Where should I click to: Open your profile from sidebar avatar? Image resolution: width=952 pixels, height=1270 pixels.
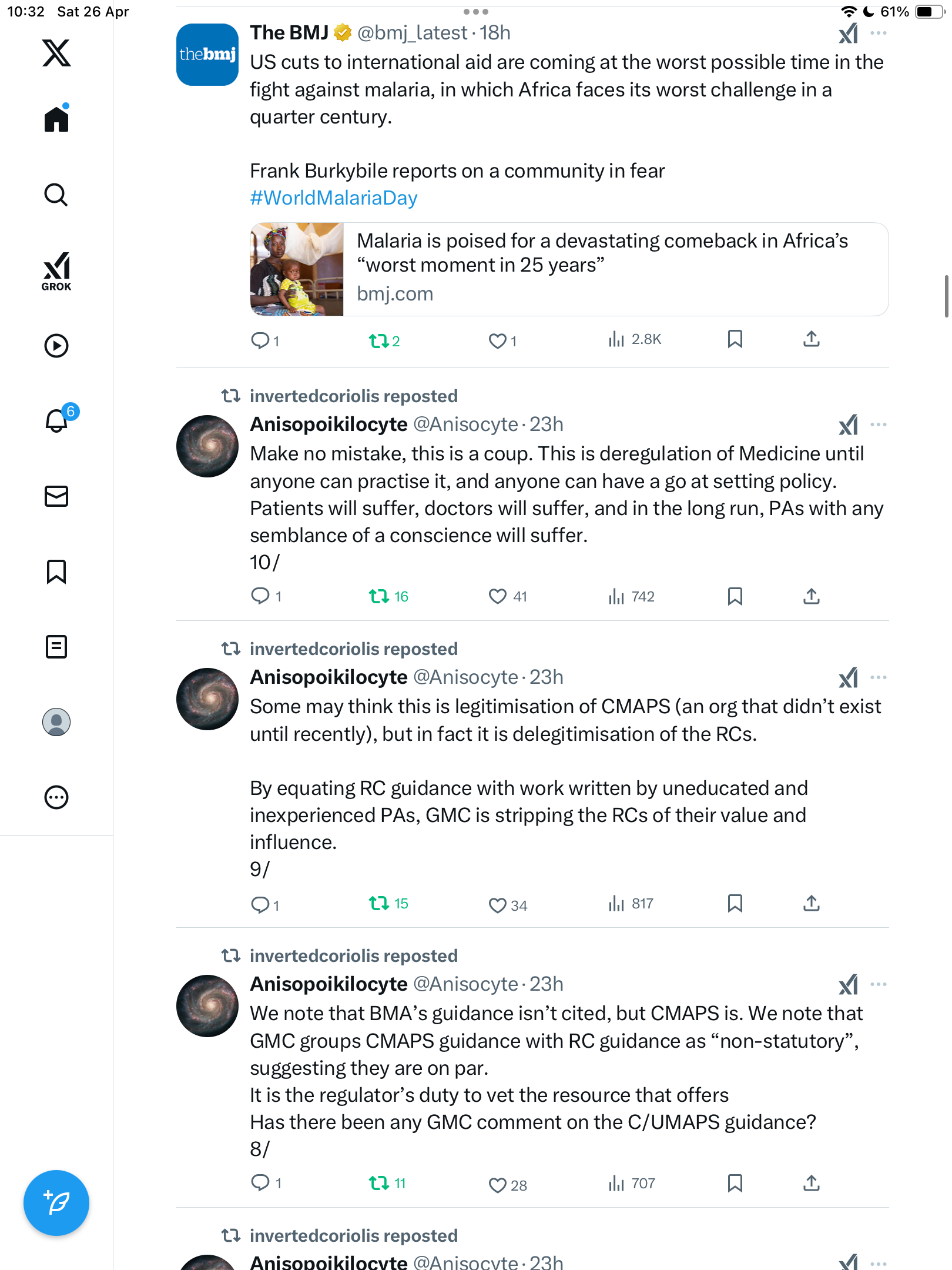[x=56, y=722]
